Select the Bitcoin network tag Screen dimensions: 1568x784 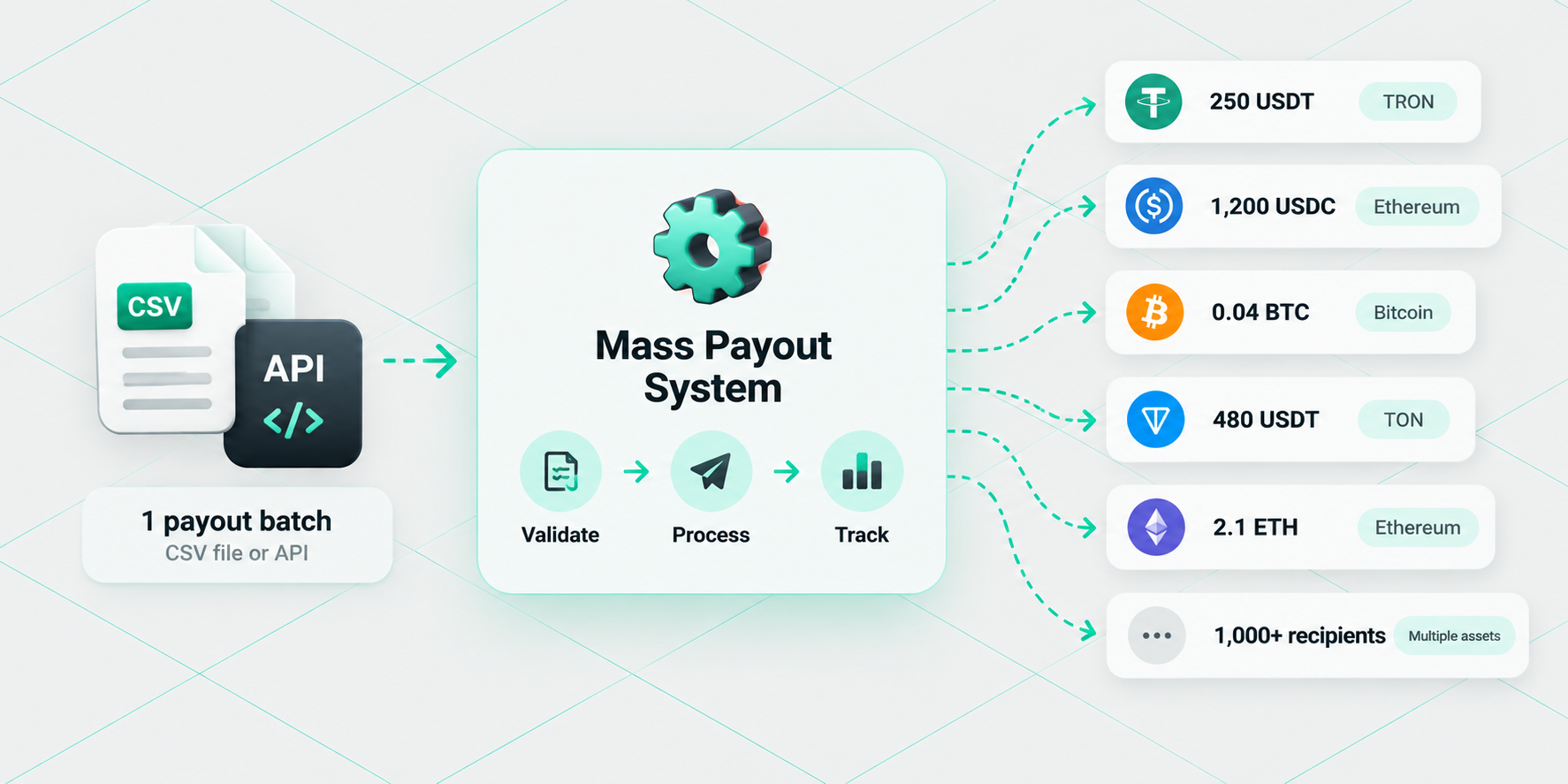(x=1403, y=312)
